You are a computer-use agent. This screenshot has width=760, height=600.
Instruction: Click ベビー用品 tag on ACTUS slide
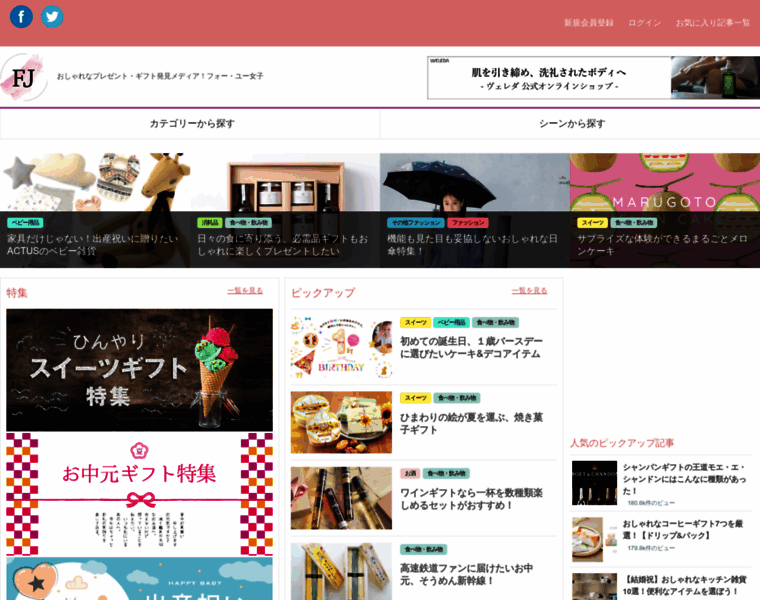[x=25, y=222]
